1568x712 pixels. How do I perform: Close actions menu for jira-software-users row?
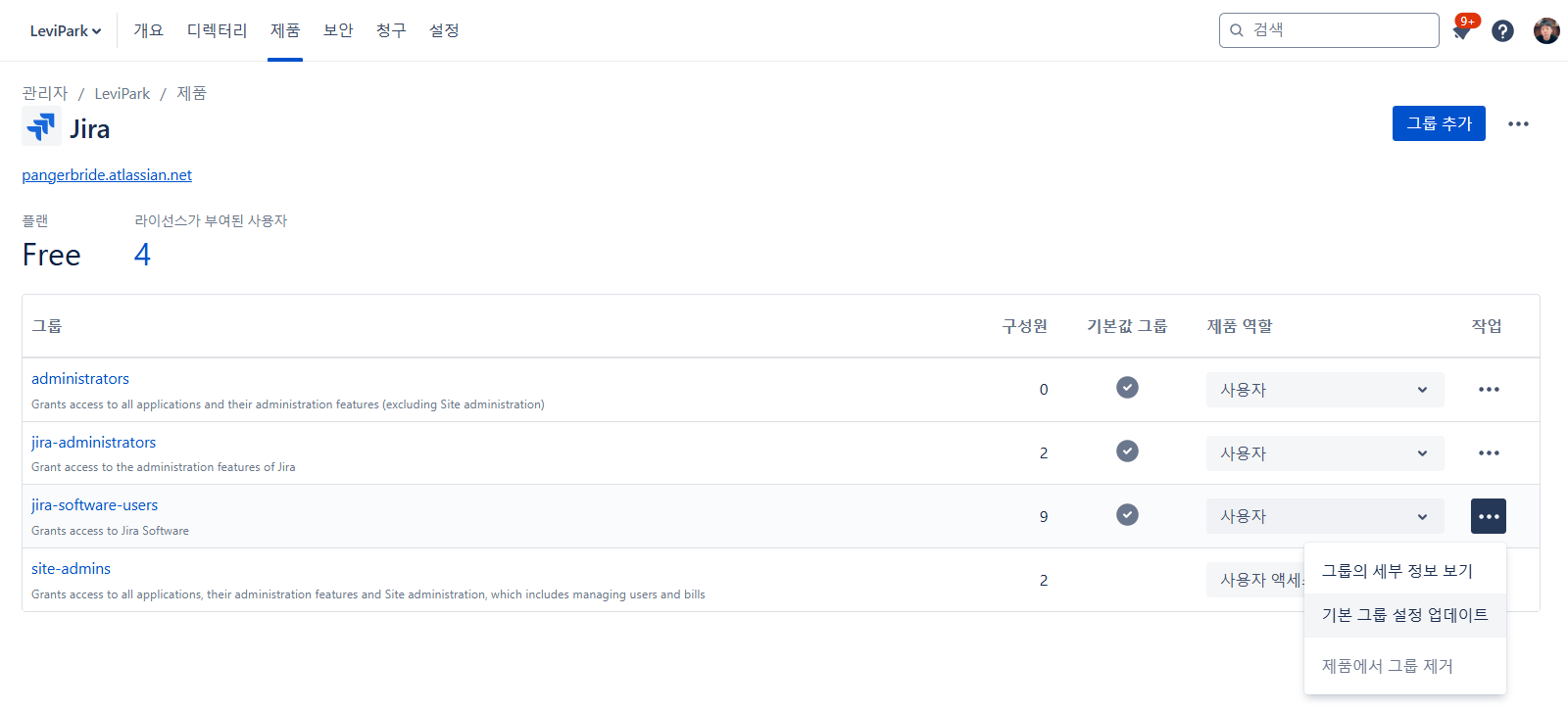point(1489,516)
